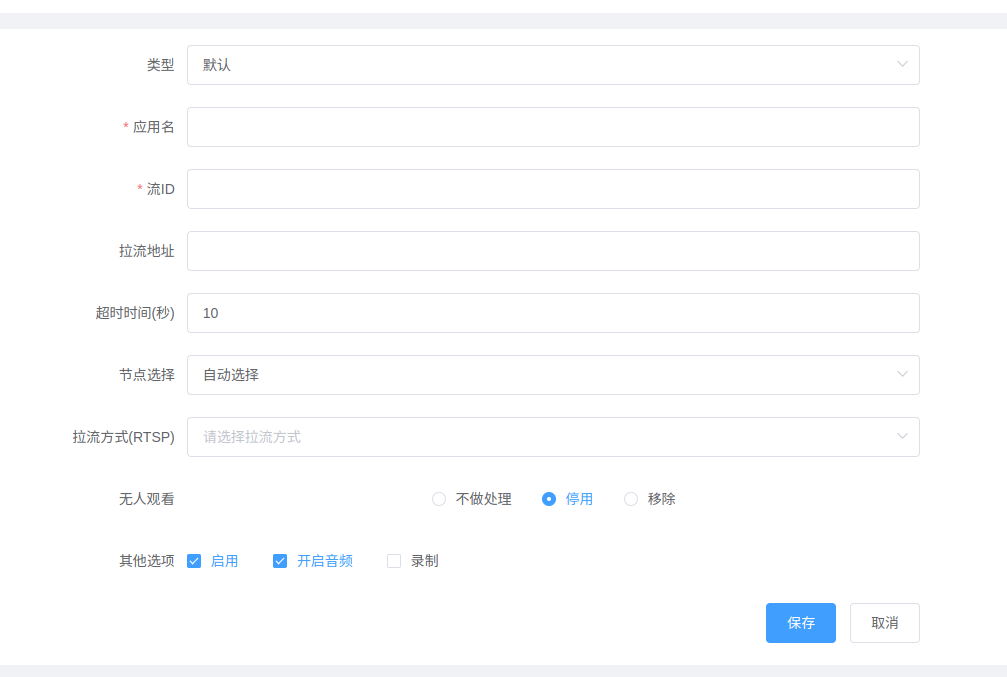Focus the 拉流地址 input field

tap(552, 251)
